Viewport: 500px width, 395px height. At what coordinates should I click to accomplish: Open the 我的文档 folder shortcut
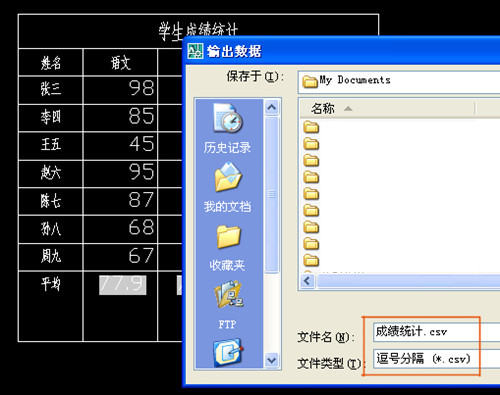[227, 187]
